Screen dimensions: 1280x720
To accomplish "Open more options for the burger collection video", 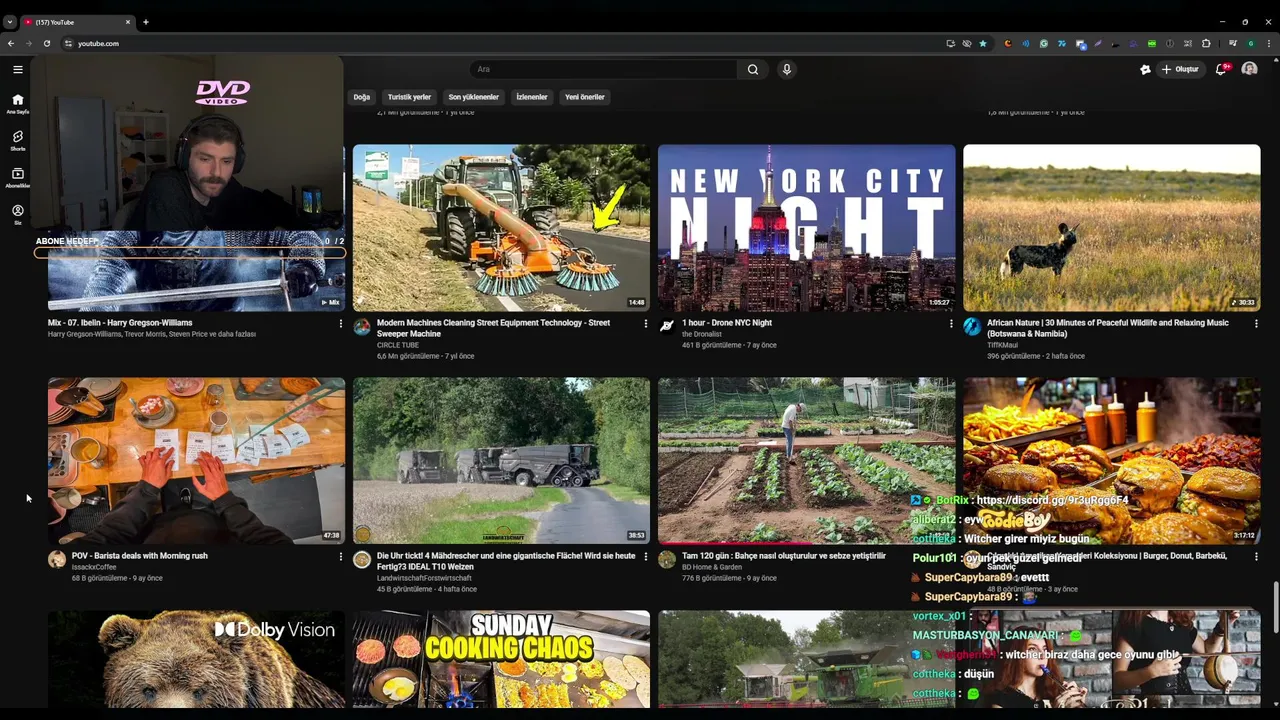I will [x=1256, y=557].
